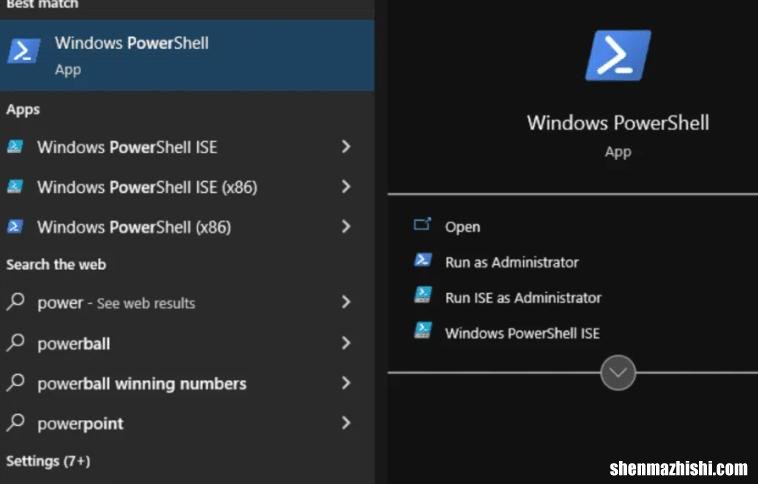Click the large PowerShell logo in preview pane
Viewport: 758px width, 484px height.
618,55
